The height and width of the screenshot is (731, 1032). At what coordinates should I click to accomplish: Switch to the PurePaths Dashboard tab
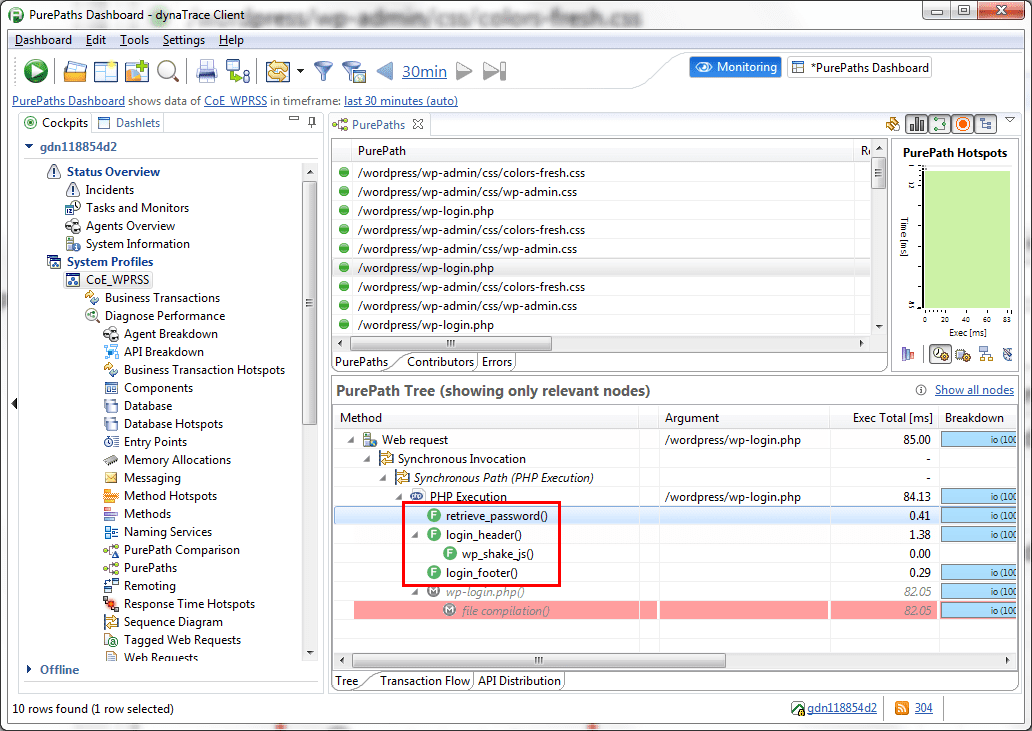coord(860,68)
